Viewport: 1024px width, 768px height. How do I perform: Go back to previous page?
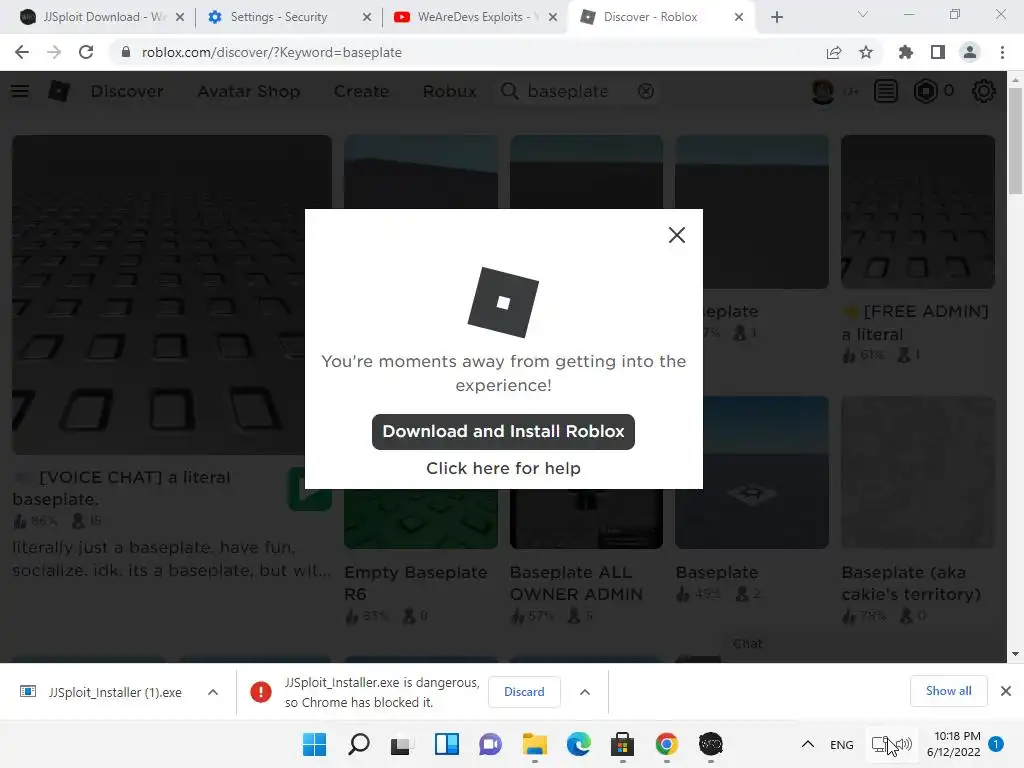pyautogui.click(x=22, y=52)
